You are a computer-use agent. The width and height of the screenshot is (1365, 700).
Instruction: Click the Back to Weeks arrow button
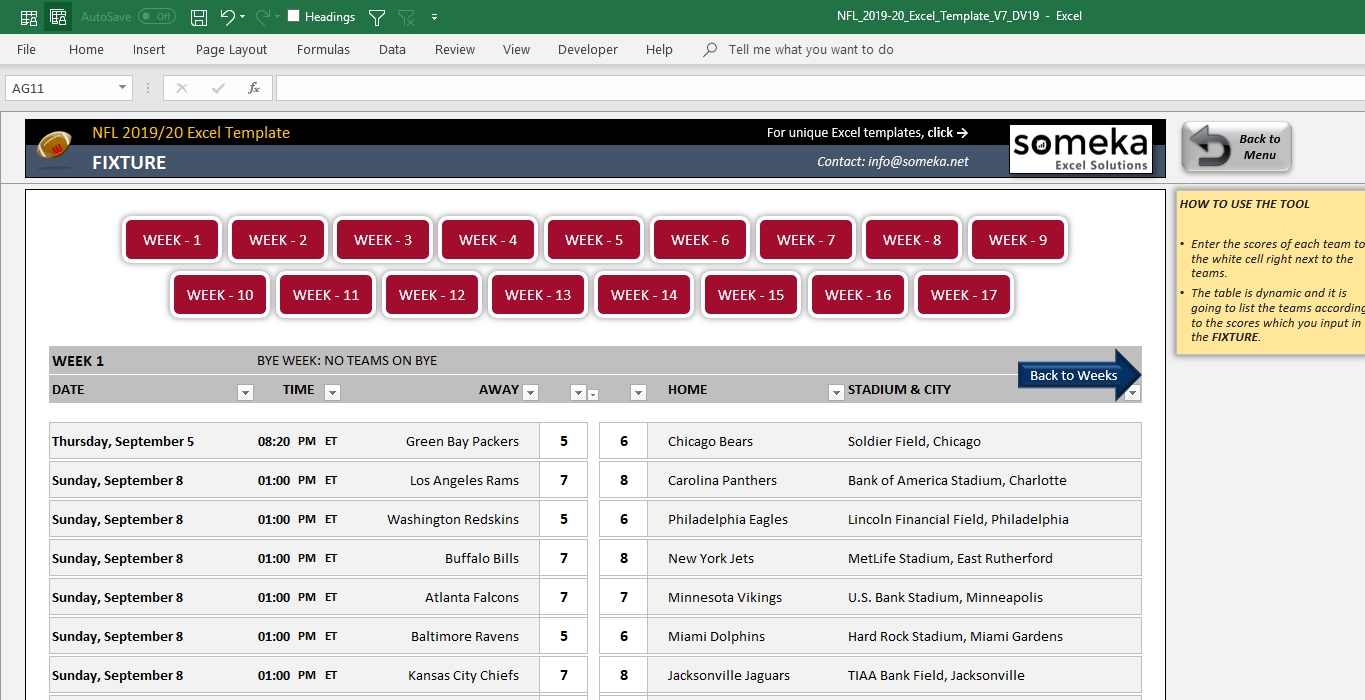point(1079,375)
